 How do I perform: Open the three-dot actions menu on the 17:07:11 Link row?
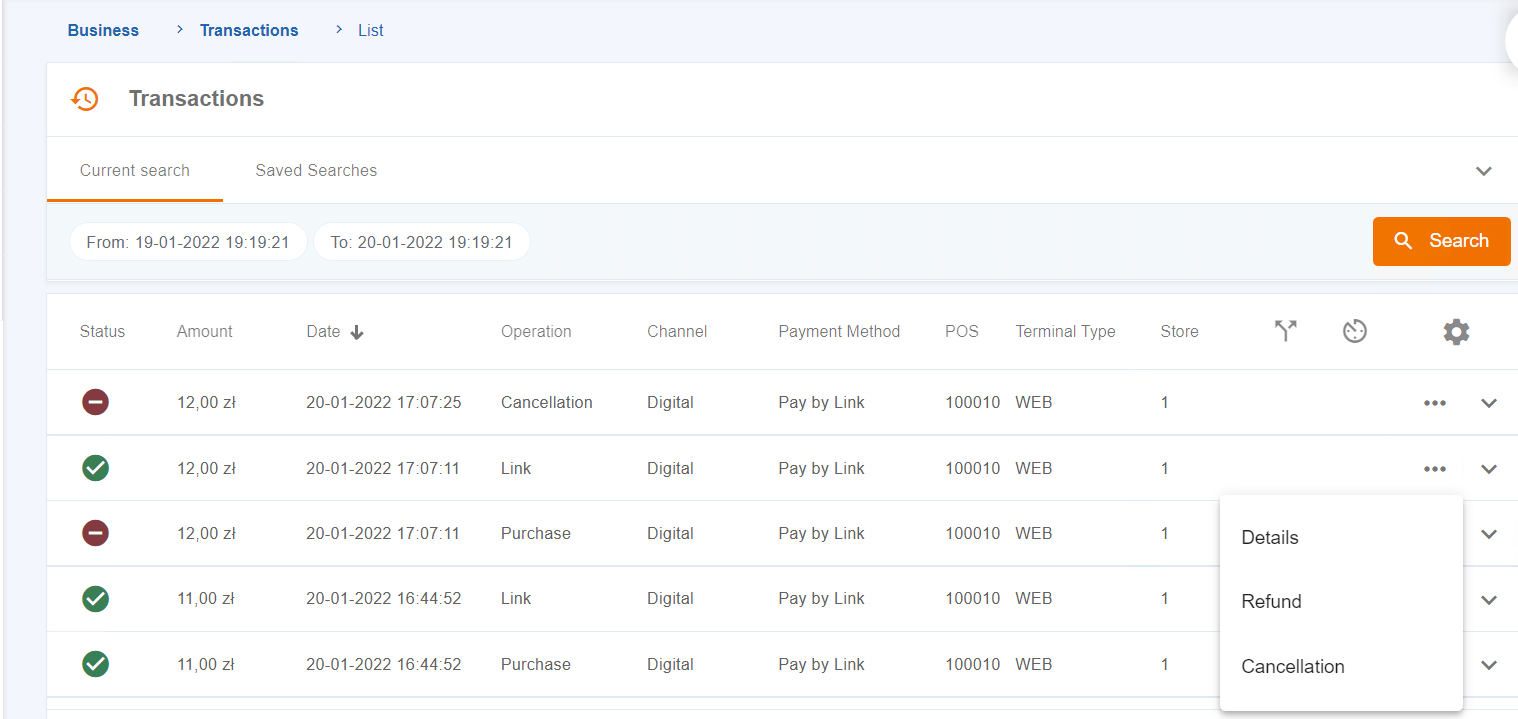(1435, 468)
